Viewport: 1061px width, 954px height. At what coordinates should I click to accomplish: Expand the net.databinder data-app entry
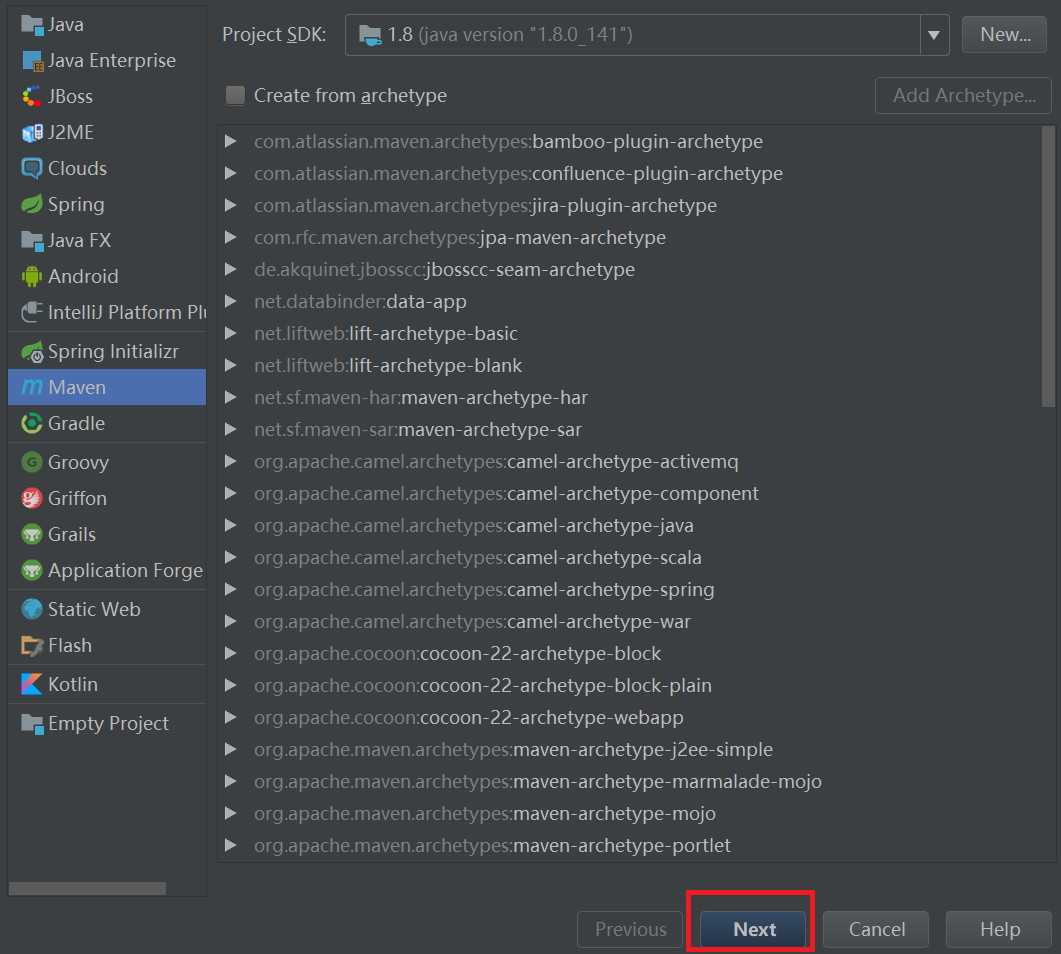coord(231,301)
